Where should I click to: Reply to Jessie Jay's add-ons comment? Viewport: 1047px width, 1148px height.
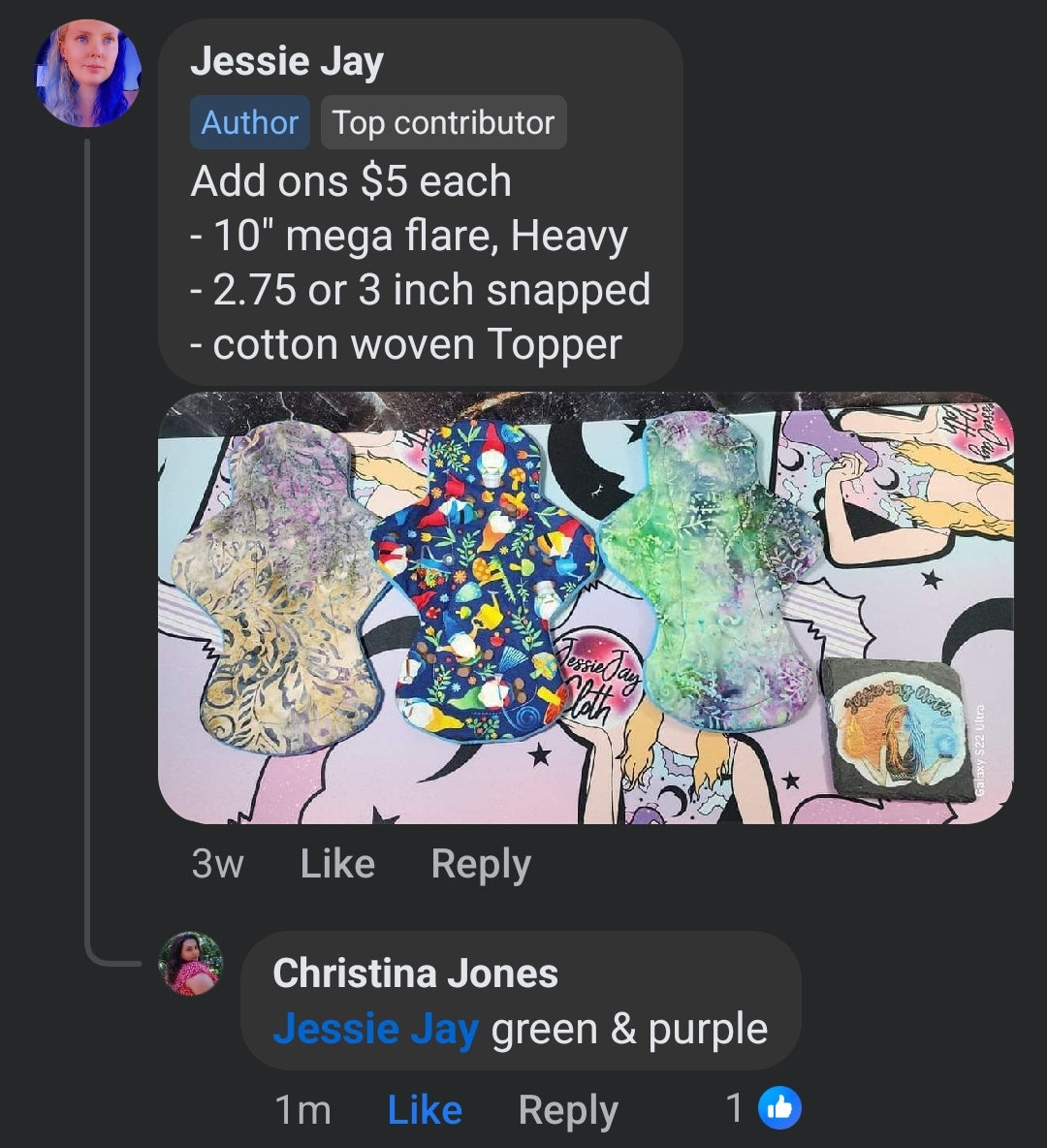tap(481, 863)
